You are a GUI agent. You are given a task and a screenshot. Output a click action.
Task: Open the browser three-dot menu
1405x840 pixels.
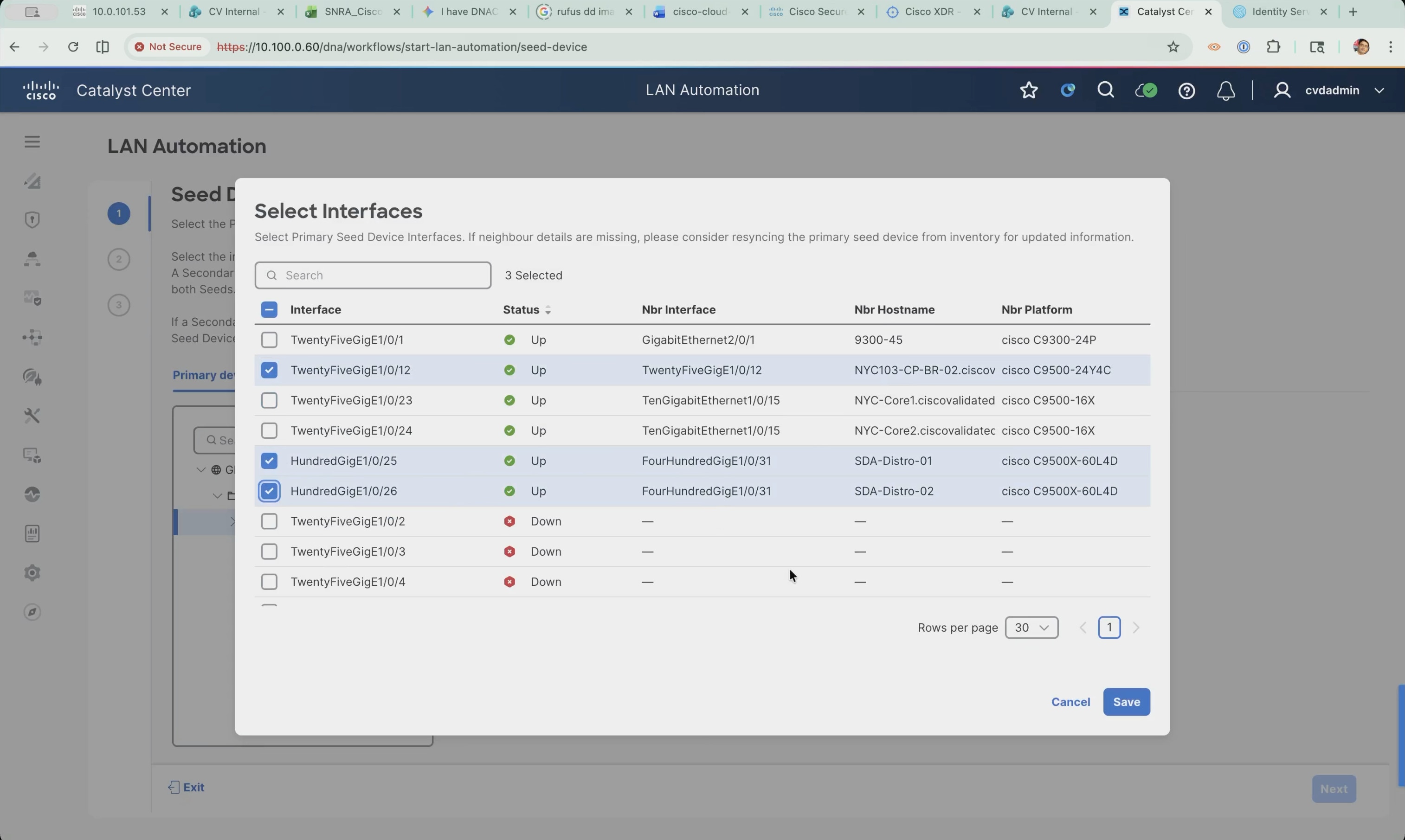point(1390,47)
